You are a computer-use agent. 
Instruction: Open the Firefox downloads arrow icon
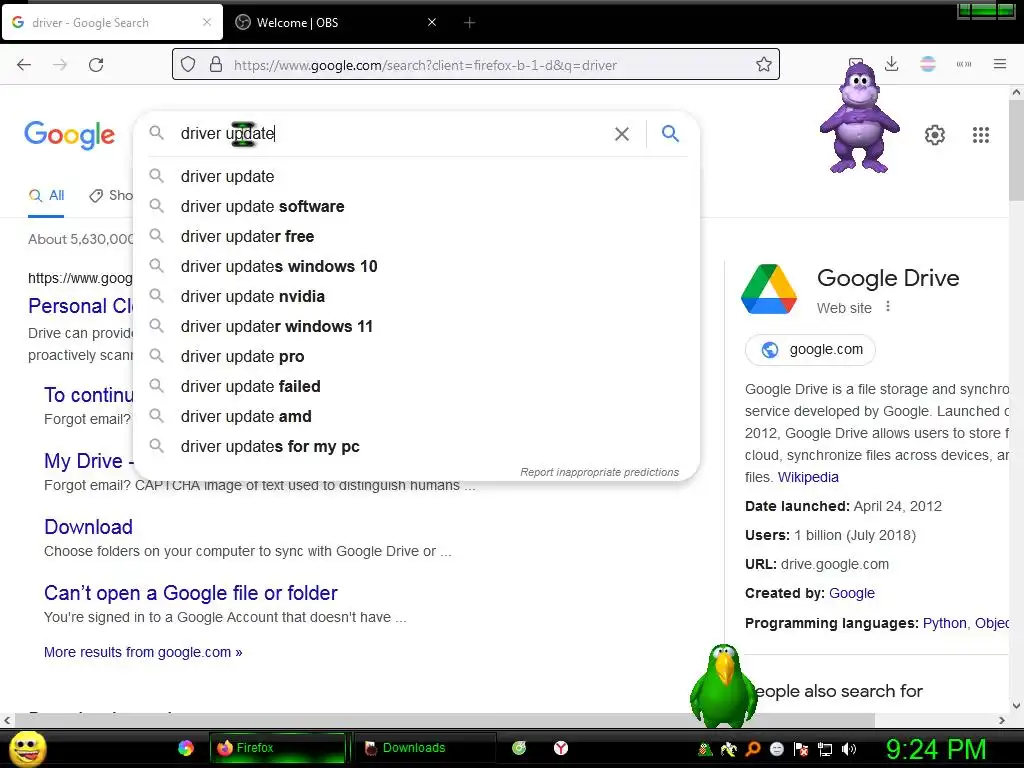pyautogui.click(x=891, y=64)
